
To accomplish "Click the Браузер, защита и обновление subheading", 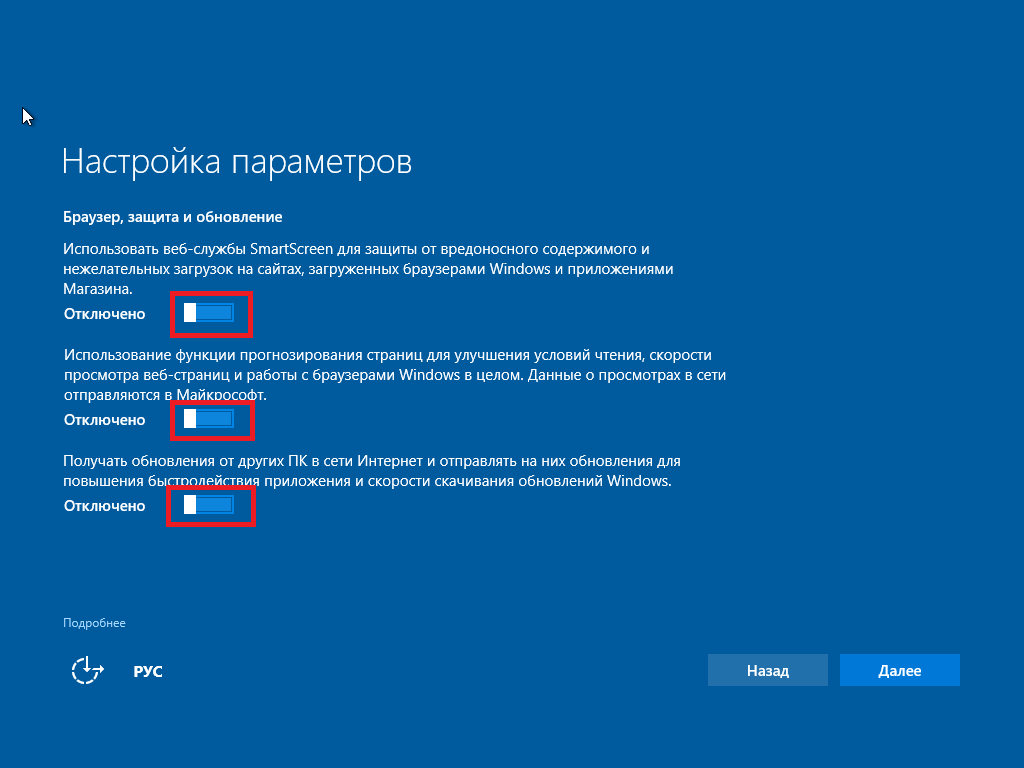I will click(x=172, y=217).
